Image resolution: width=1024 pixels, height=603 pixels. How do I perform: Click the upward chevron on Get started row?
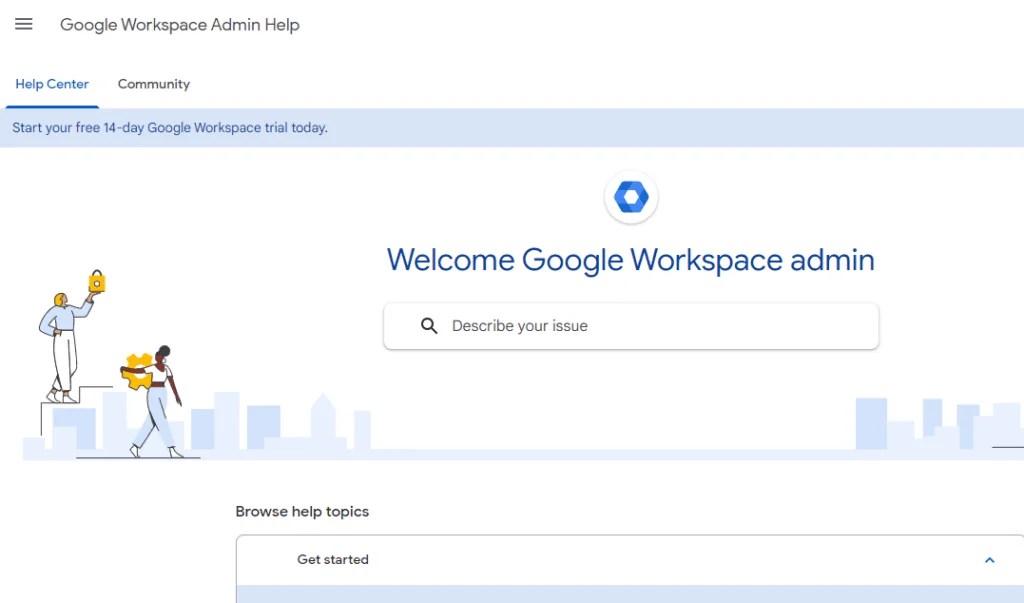(989, 559)
